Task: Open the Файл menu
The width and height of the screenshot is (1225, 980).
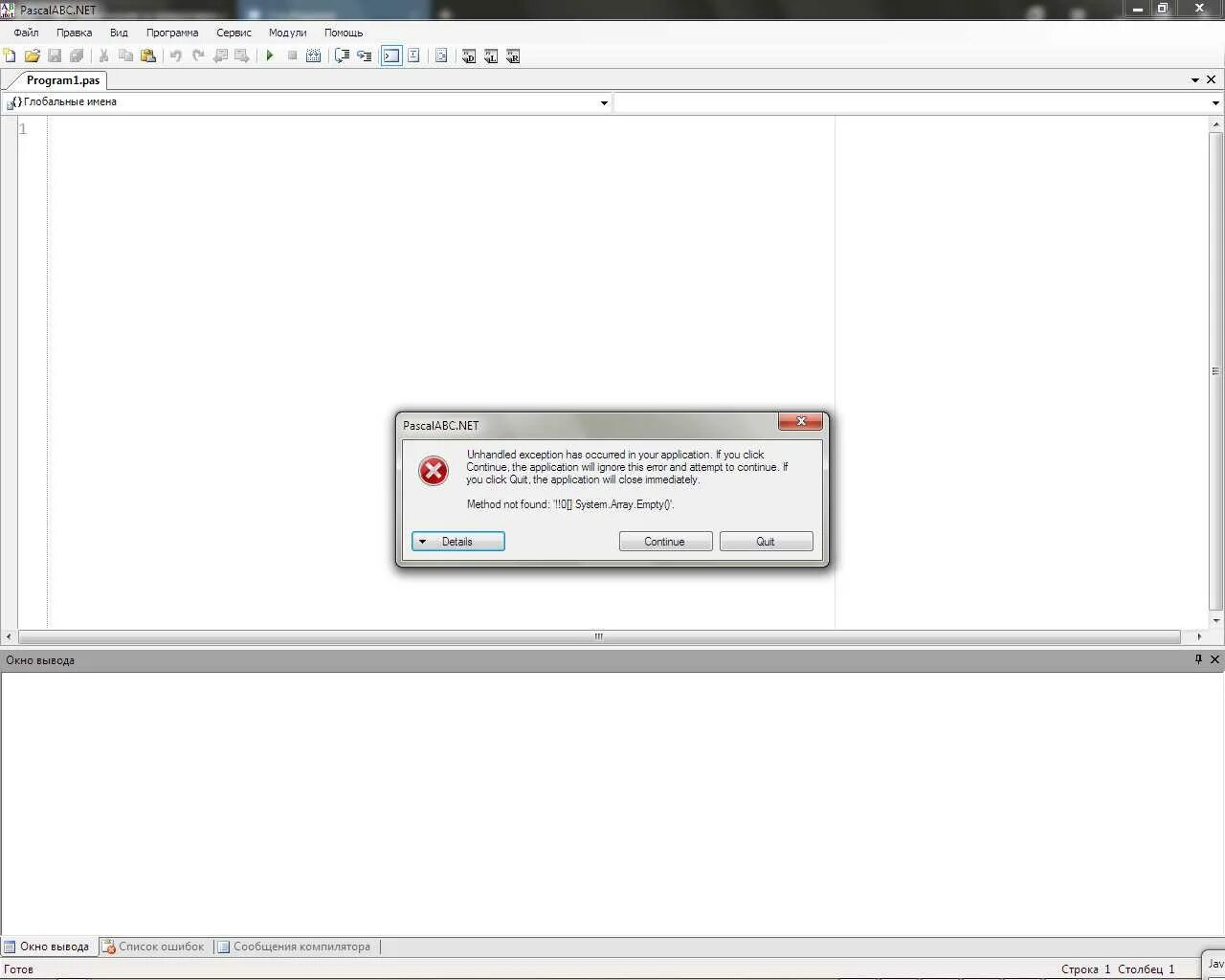Action: click(x=26, y=33)
